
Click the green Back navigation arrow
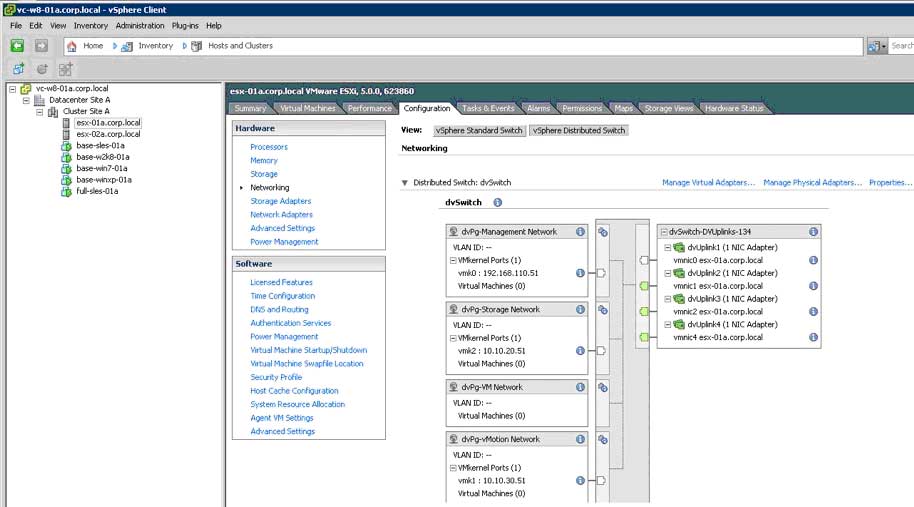point(17,45)
